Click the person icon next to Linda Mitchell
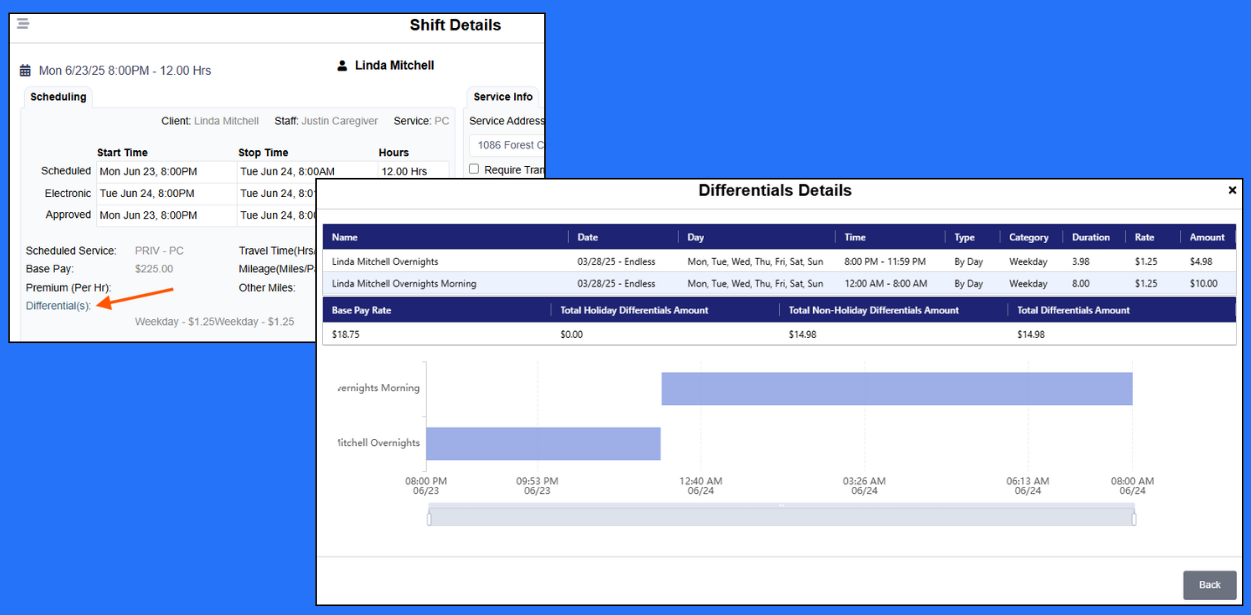 [343, 65]
